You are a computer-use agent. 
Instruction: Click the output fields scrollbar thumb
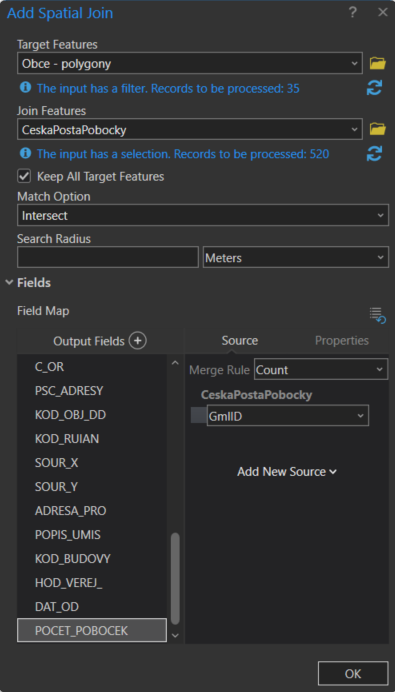click(x=175, y=578)
